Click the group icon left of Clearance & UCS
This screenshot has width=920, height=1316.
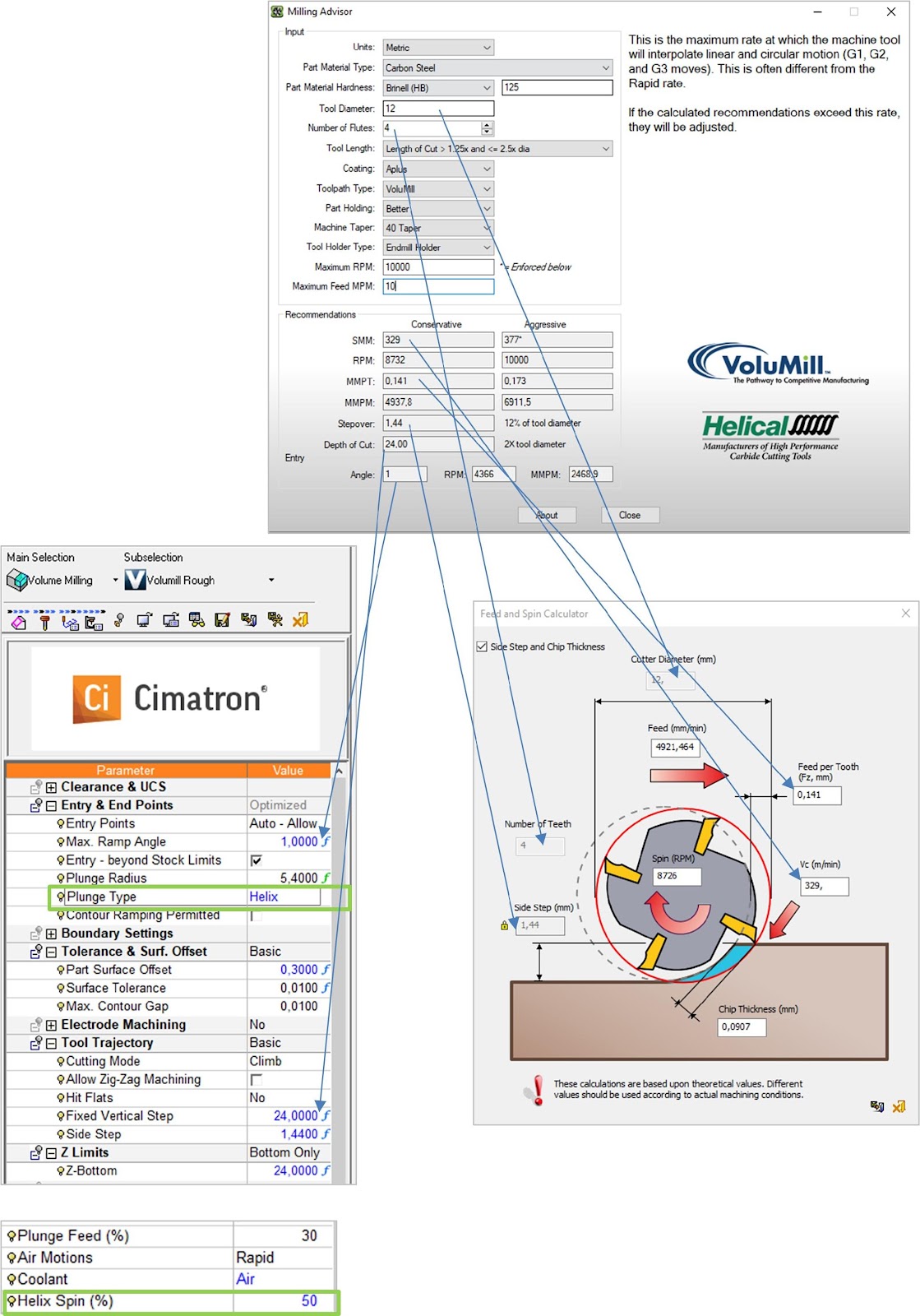pyautogui.click(x=36, y=787)
